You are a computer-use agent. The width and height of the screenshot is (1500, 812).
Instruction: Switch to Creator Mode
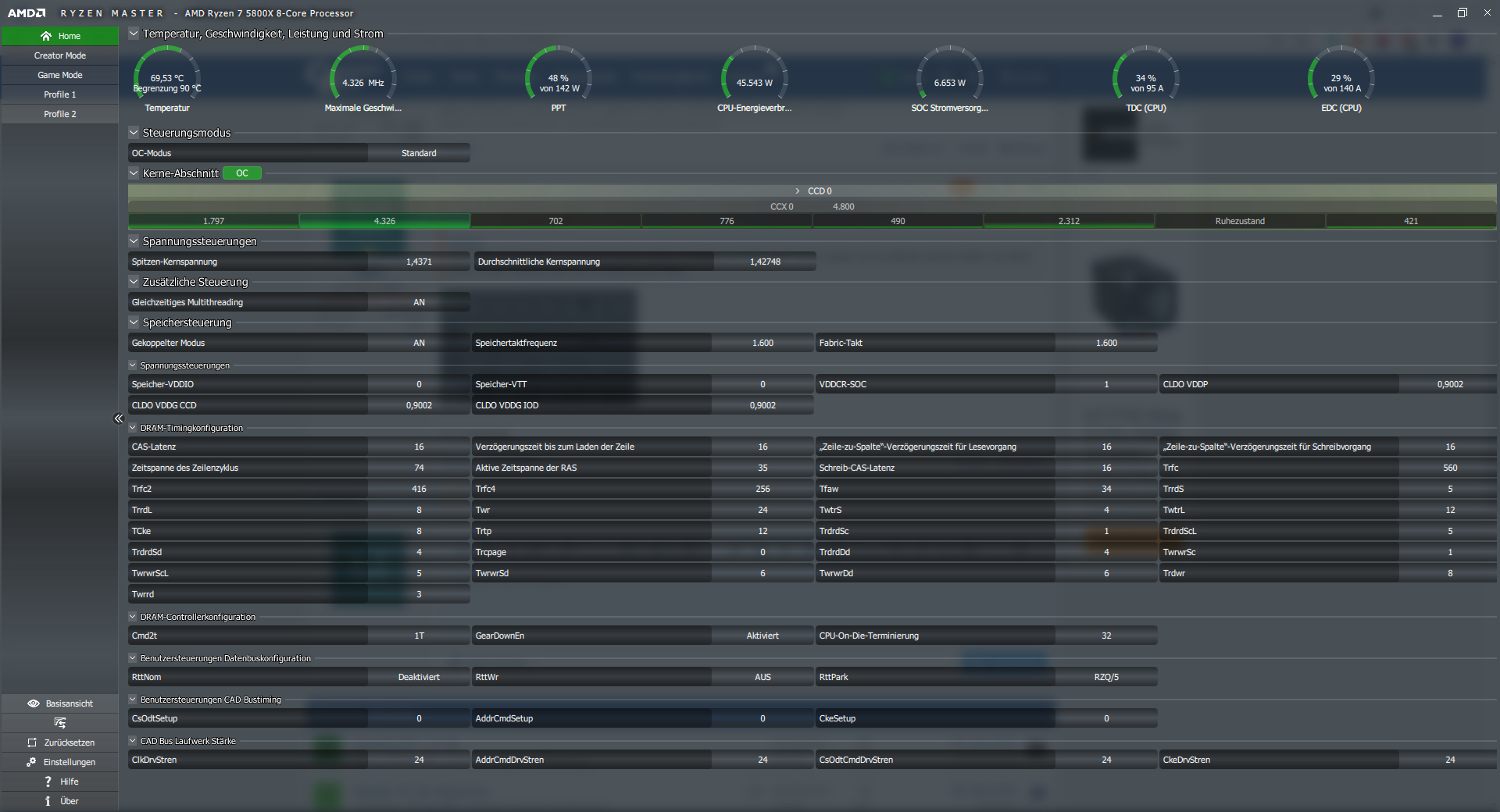pos(60,55)
